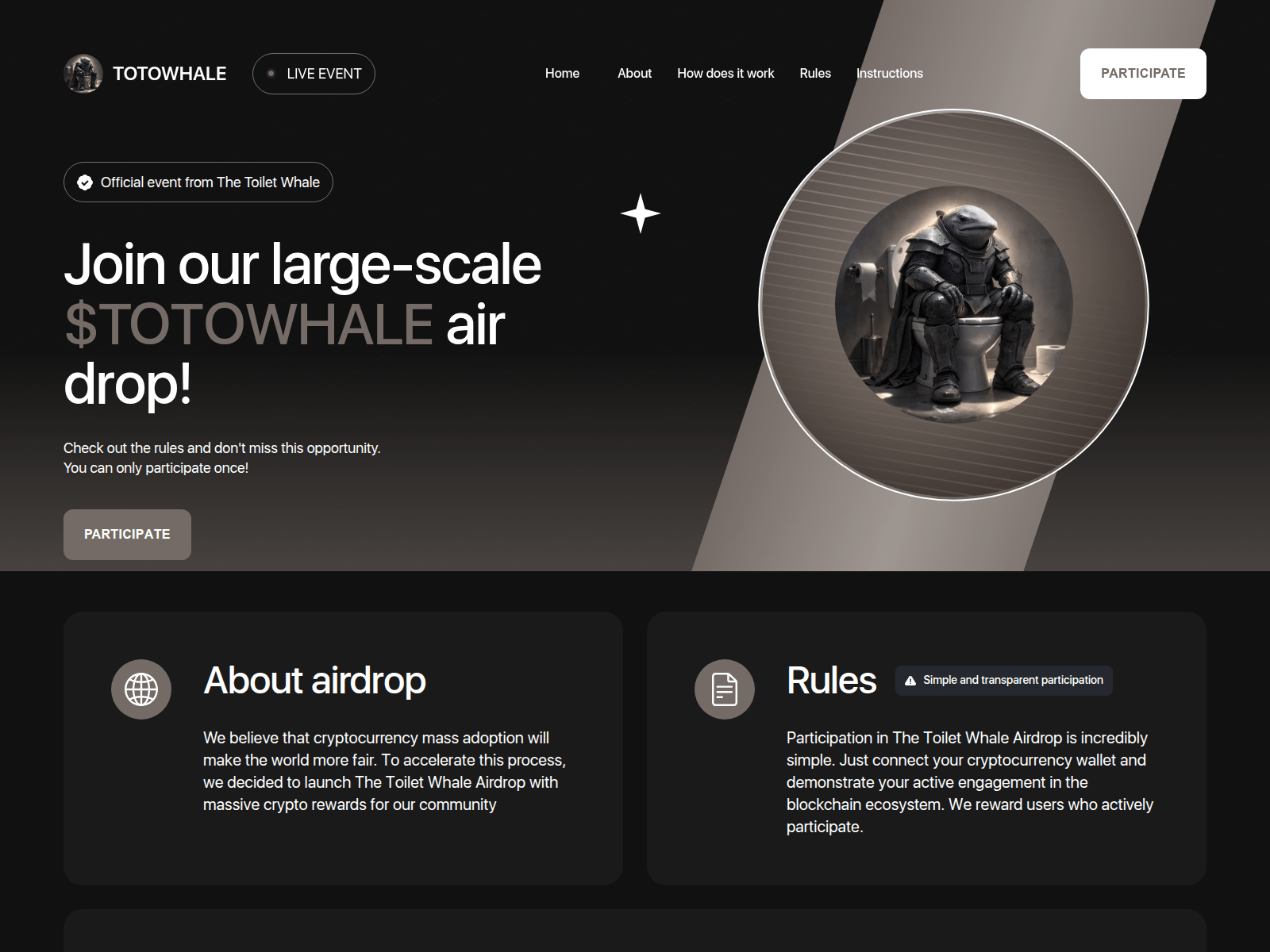Open the Home nav item
This screenshot has height=952, width=1270.
[562, 73]
